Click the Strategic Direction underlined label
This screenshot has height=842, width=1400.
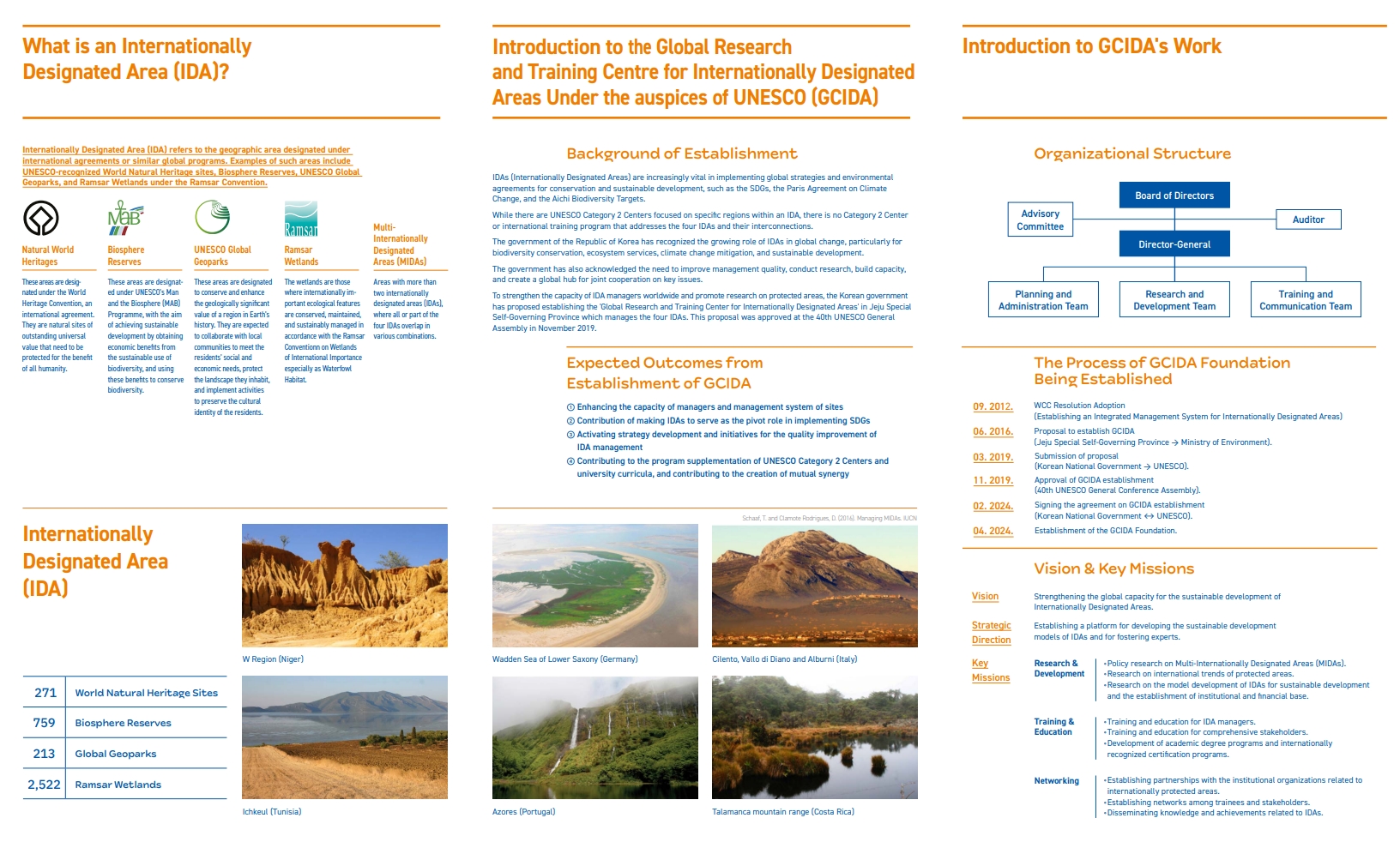point(991,633)
